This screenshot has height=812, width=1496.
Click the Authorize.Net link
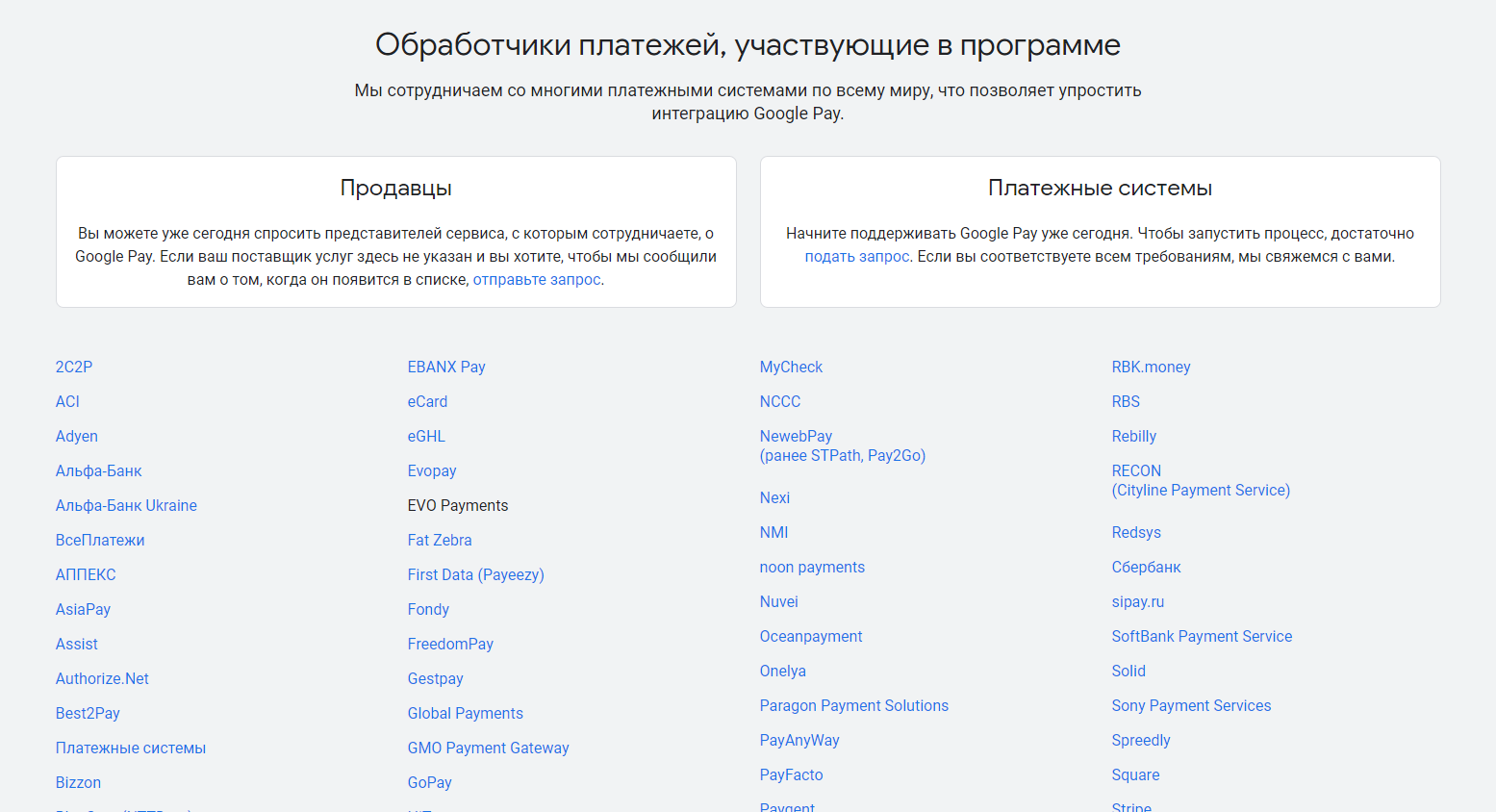(x=102, y=679)
